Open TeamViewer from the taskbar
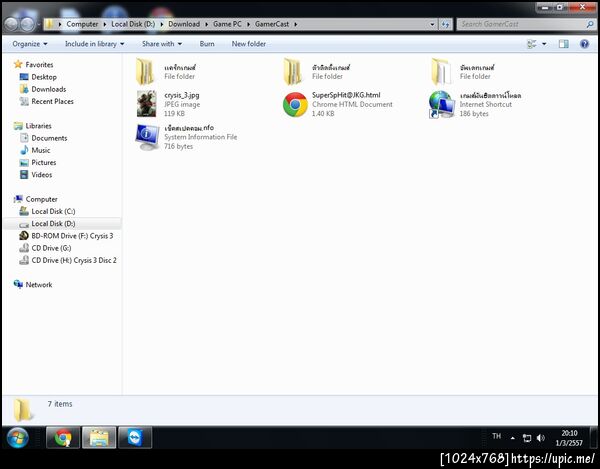 click(135, 438)
